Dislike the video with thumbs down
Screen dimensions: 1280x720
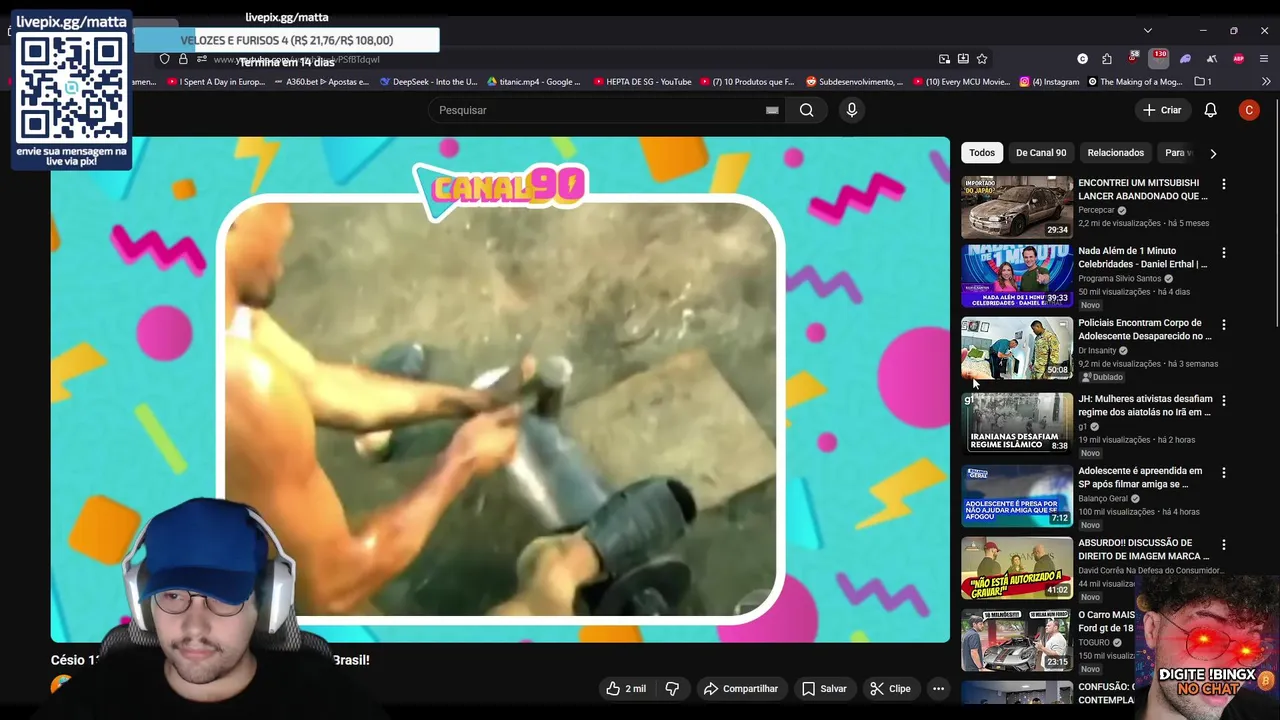click(672, 688)
